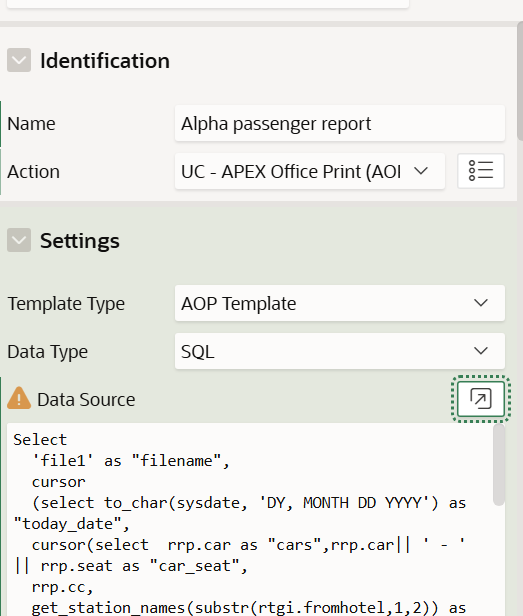This screenshot has width=523, height=616.
Task: Click the property panel vertical scrollbar
Action: (519, 81)
